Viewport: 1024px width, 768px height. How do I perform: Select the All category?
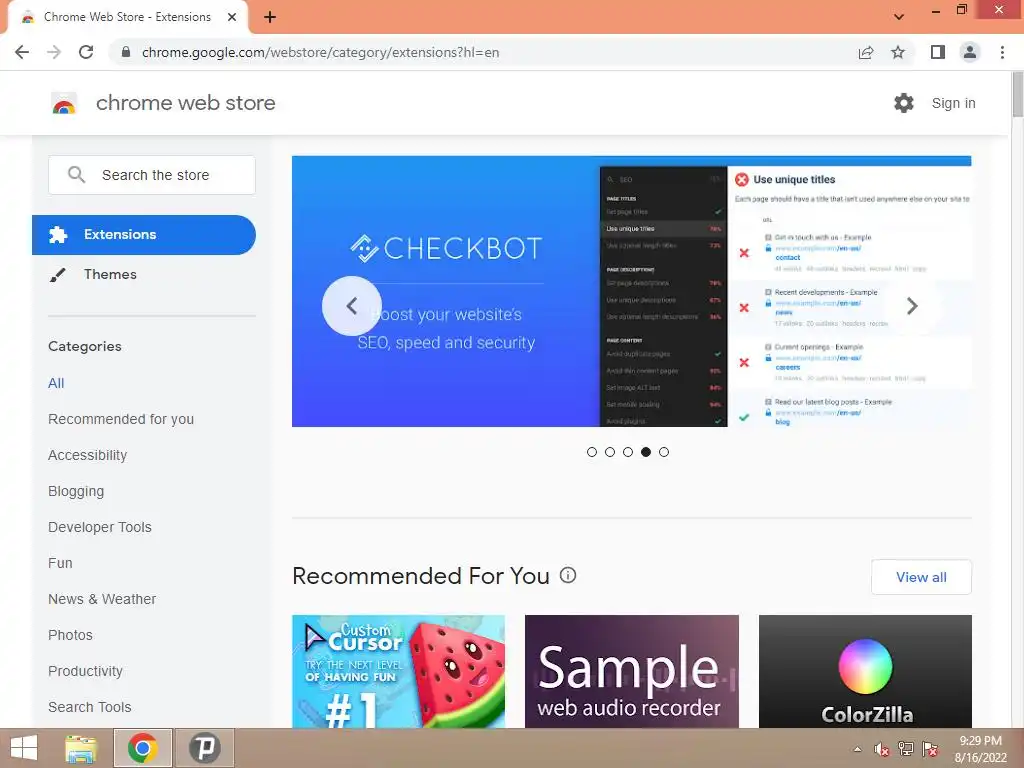[x=56, y=383]
